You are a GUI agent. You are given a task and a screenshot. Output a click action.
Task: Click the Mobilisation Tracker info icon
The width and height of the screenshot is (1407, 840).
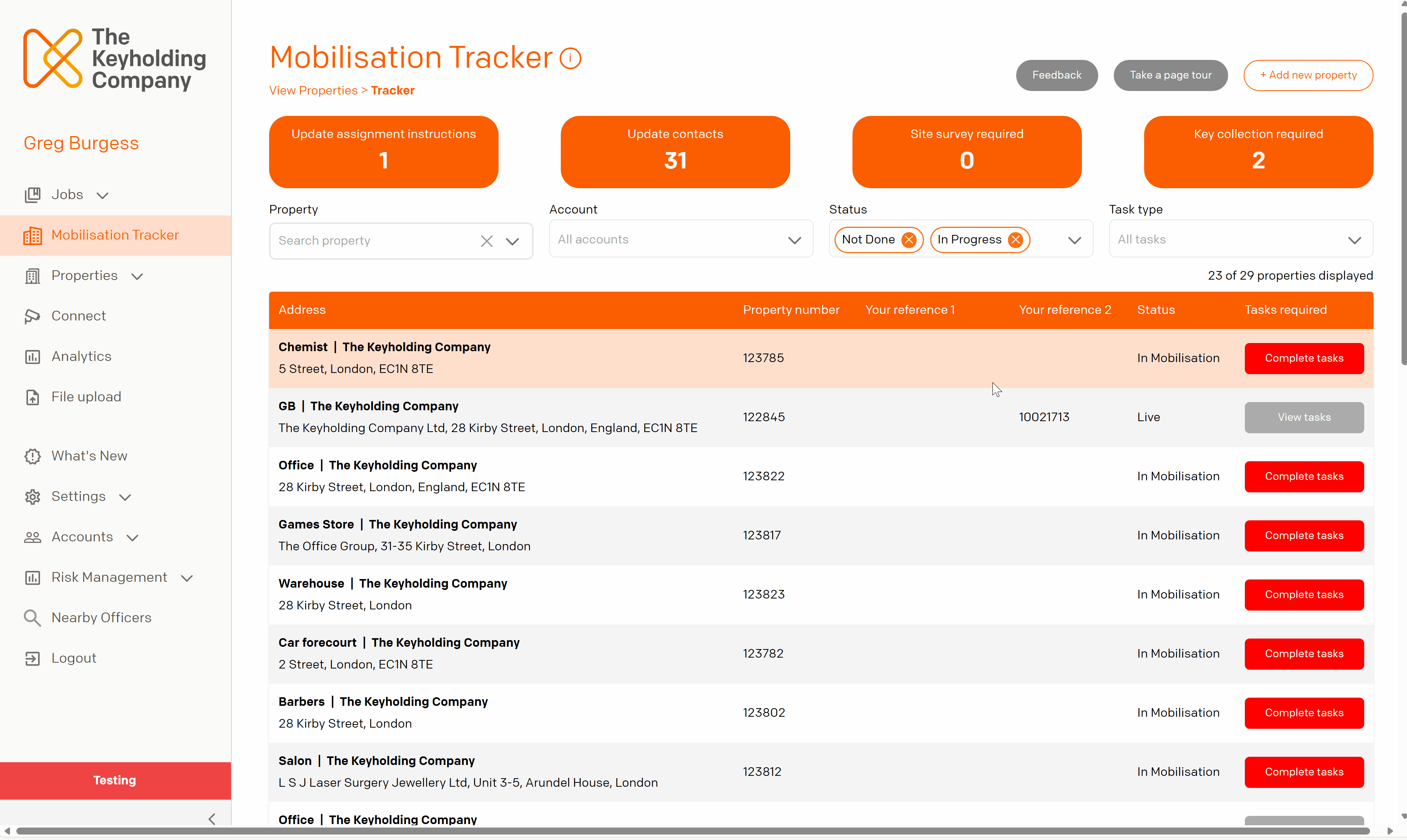(x=570, y=58)
